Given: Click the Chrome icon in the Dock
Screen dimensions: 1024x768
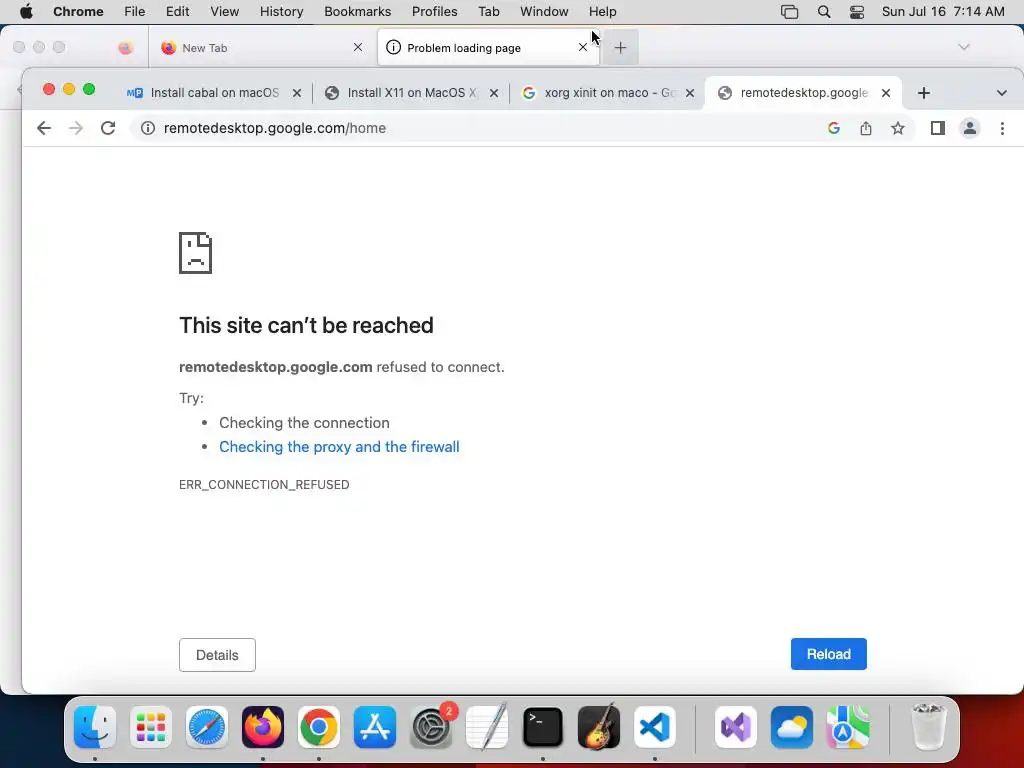Looking at the screenshot, I should (319, 727).
